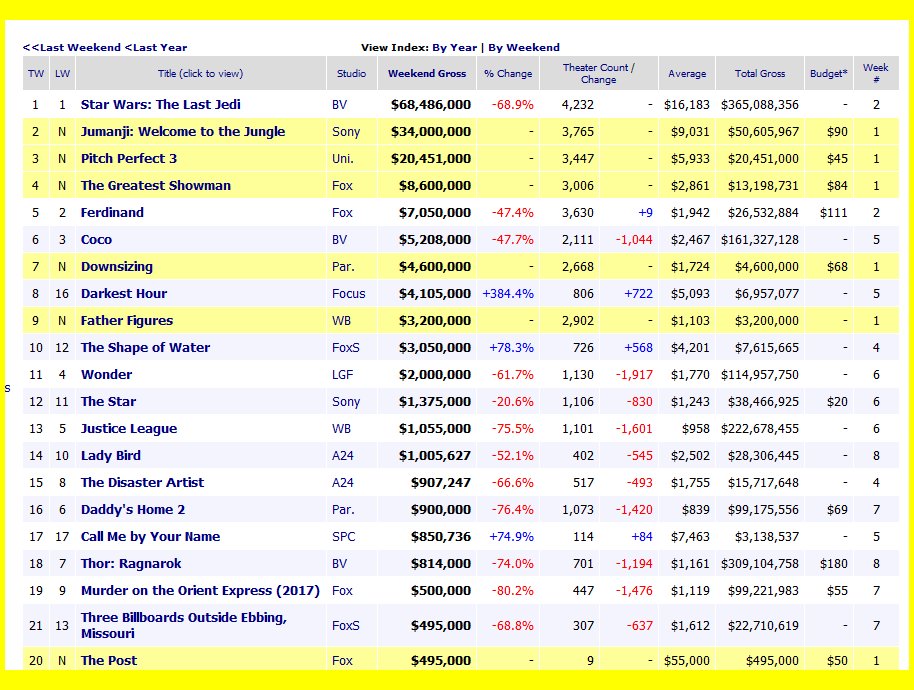This screenshot has width=914, height=690.
Task: View The Shape of Water page
Action: pyautogui.click(x=145, y=347)
